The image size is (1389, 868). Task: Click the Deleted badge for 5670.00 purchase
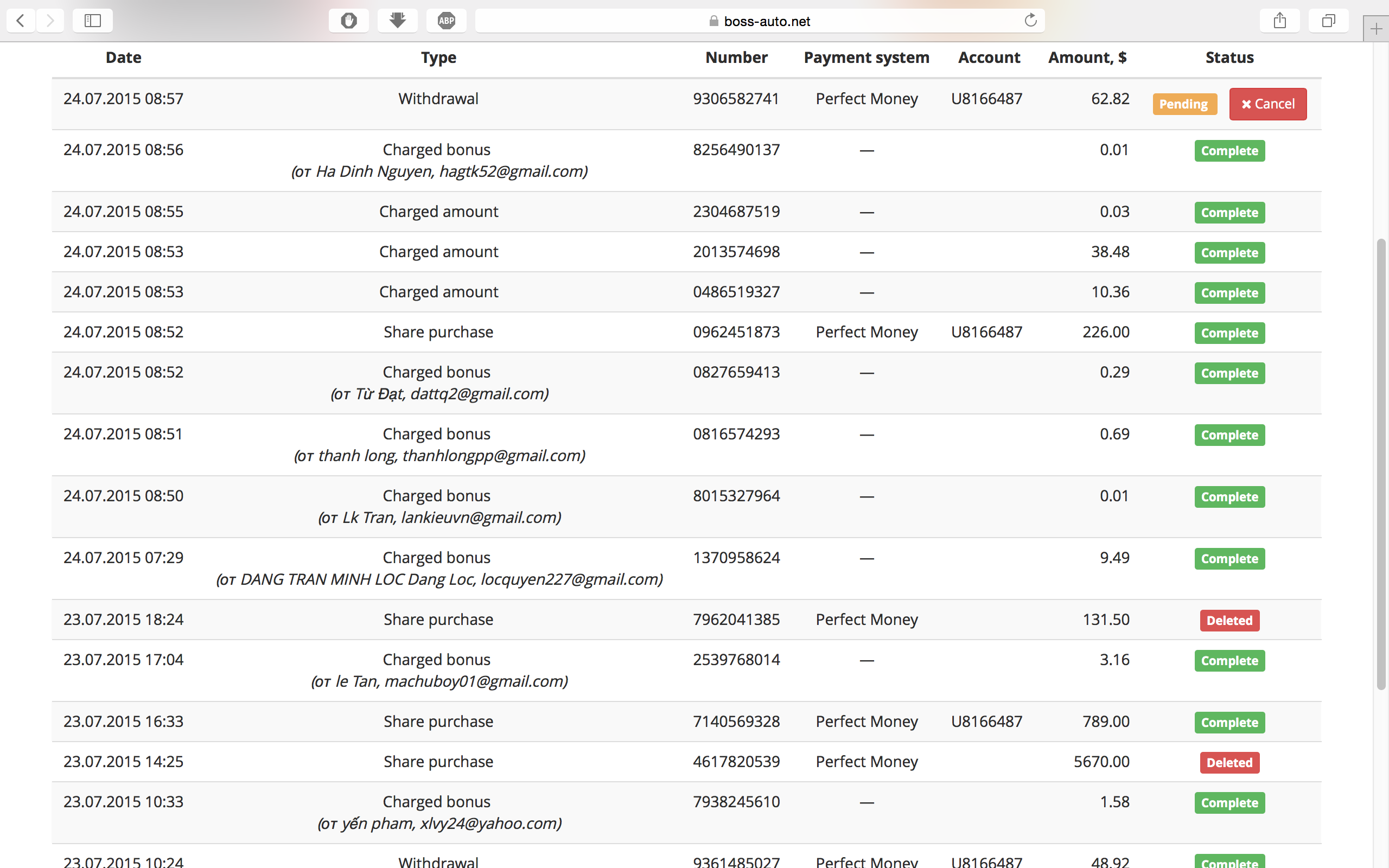tap(1229, 762)
